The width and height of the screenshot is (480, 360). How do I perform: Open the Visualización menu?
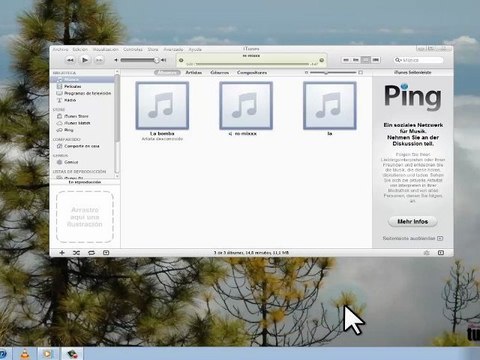105,49
